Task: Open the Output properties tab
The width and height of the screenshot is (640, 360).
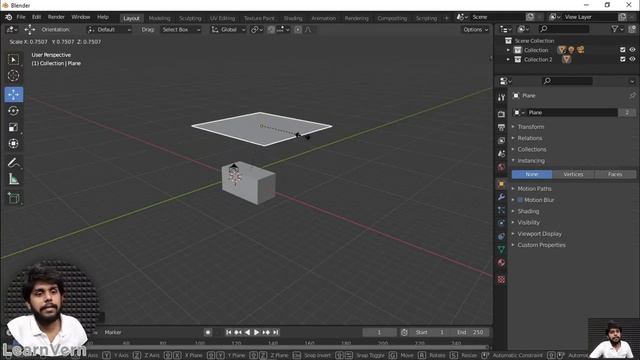Action: (501, 127)
